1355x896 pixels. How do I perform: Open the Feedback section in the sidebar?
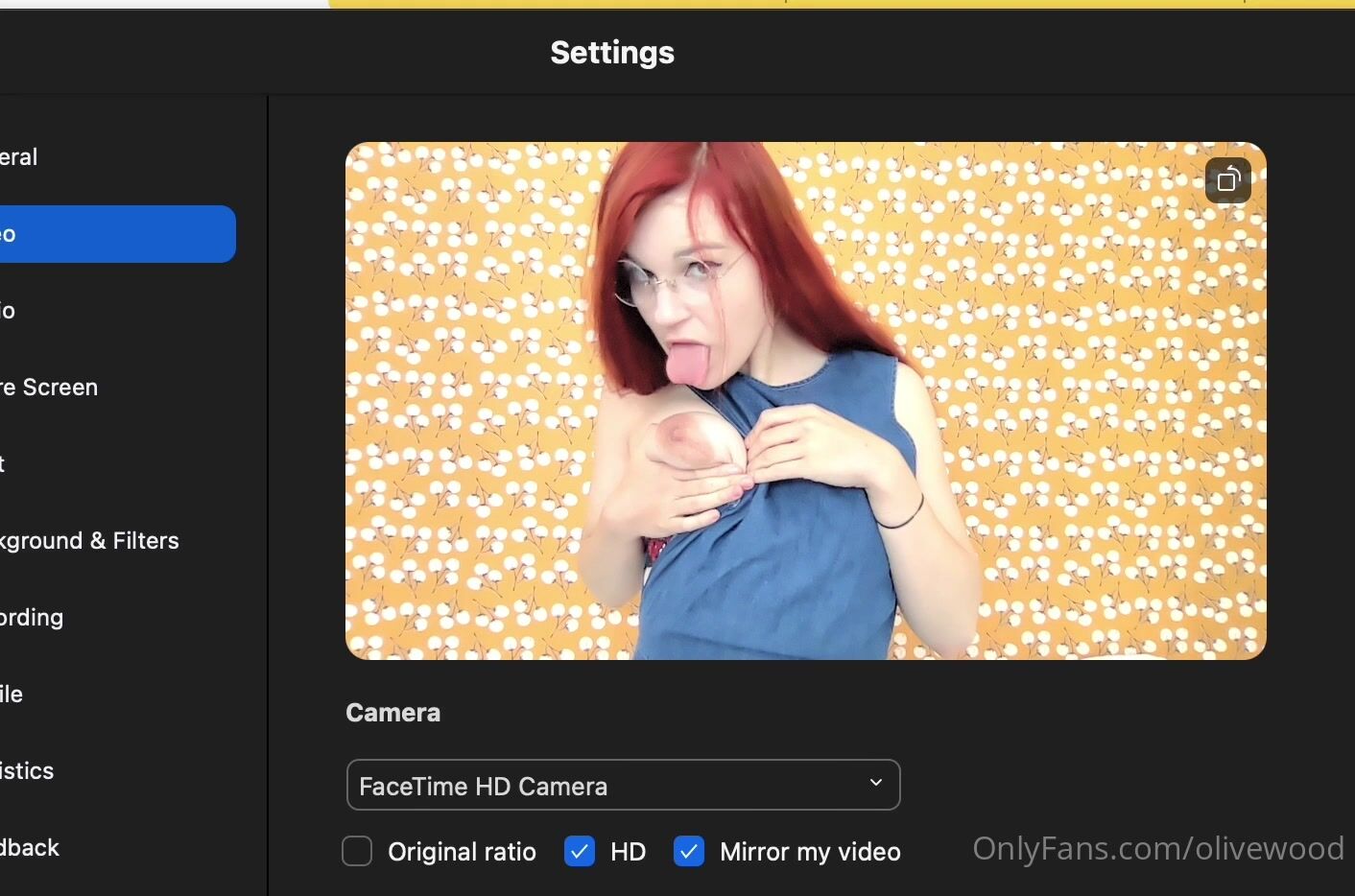click(31, 848)
